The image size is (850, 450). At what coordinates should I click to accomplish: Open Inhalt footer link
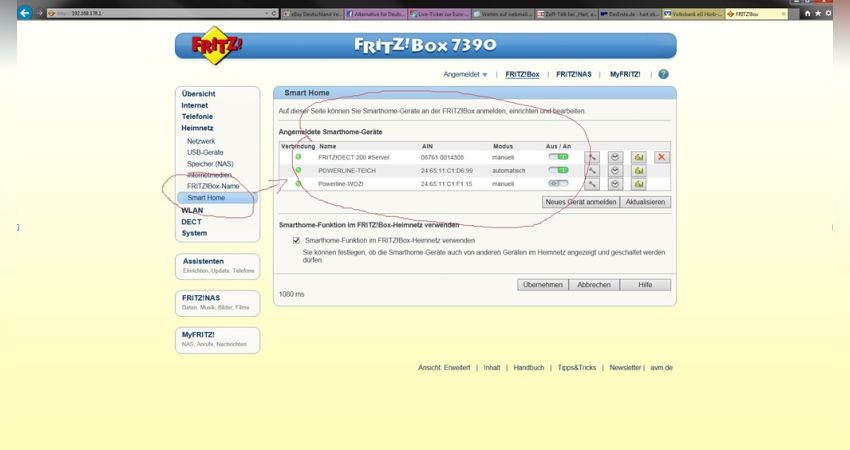pos(492,368)
